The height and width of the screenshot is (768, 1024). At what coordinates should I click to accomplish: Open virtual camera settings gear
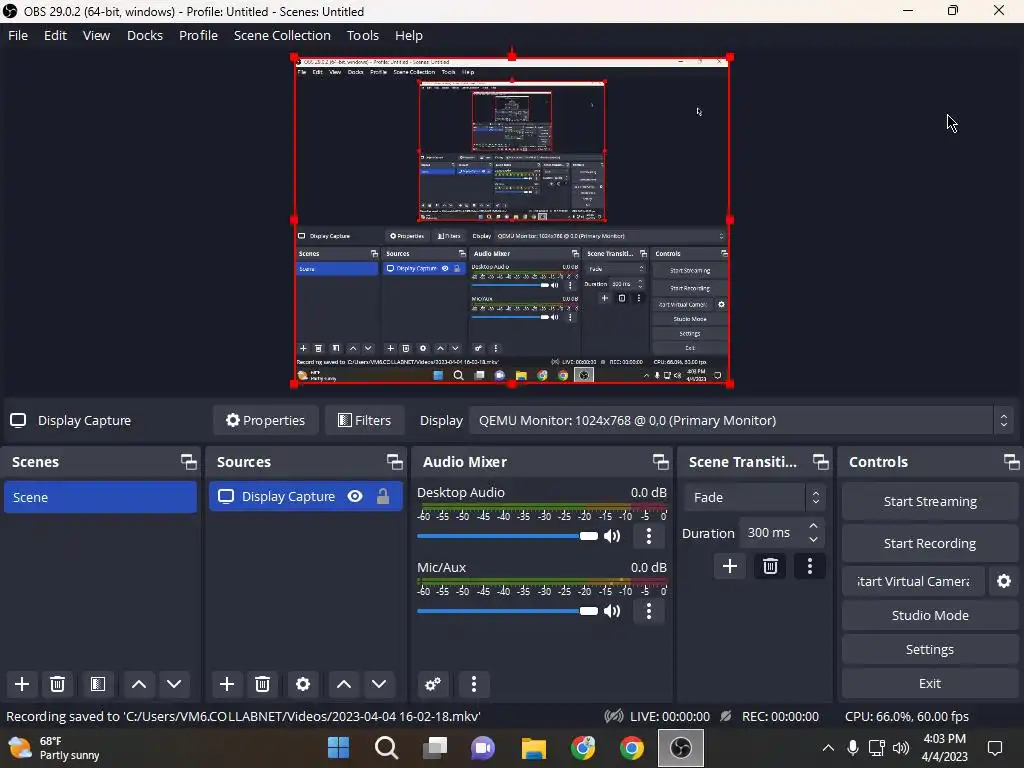[x=1004, y=581]
